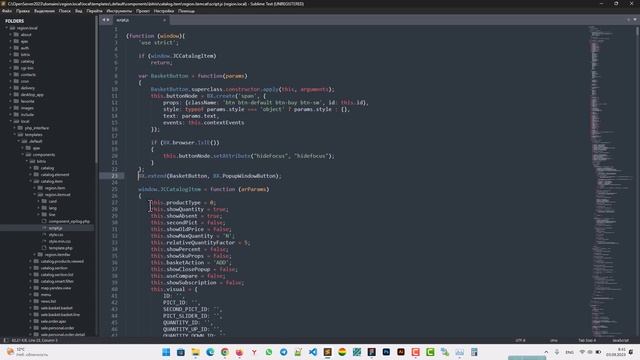Show hidden tray icons chevron
The image size is (640, 360).
546,352
